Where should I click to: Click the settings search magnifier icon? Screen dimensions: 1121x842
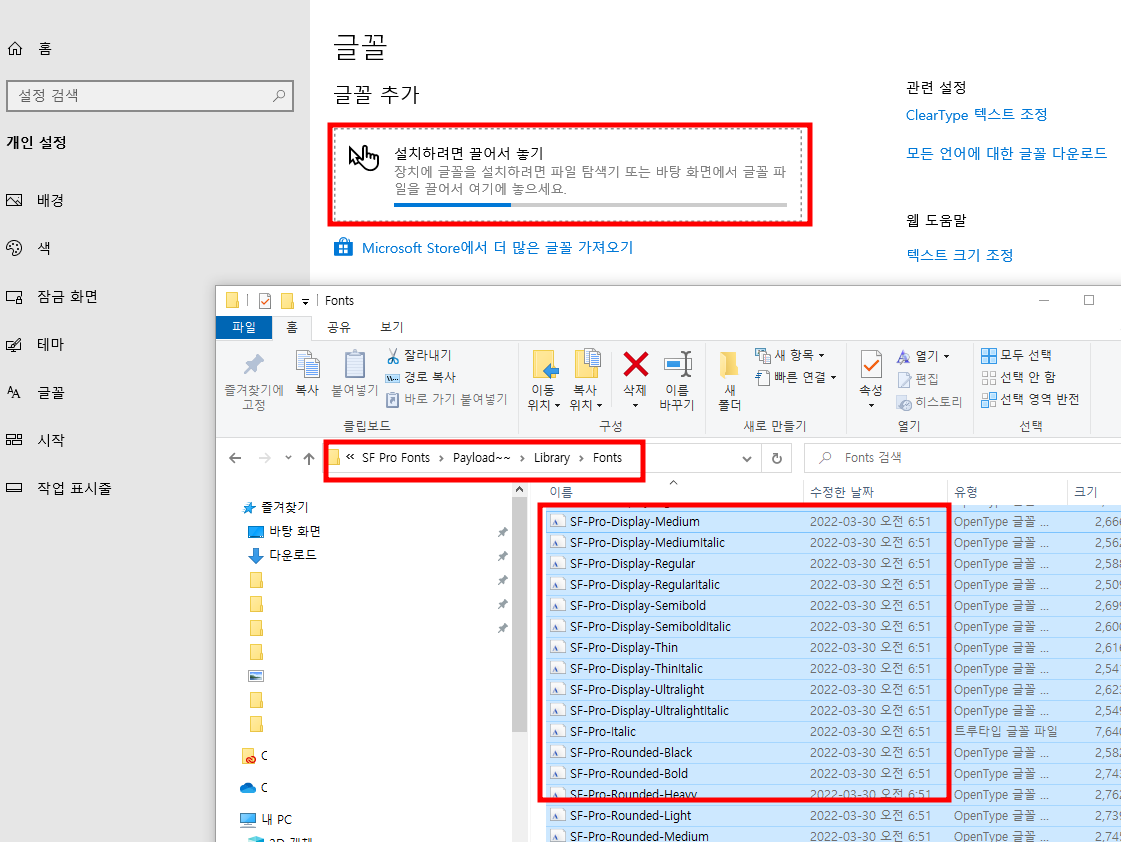click(279, 95)
